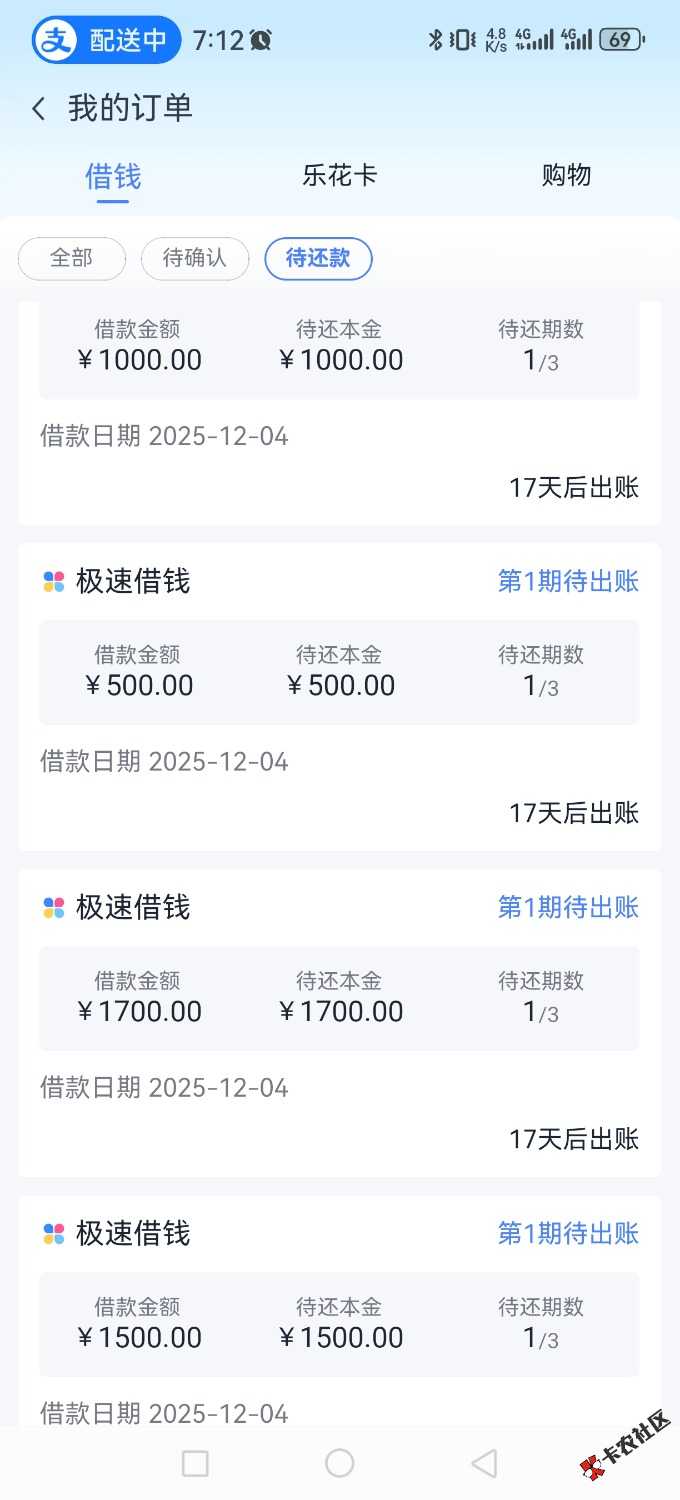
Task: Tap the colorful icon of the ¥1700.00 loan
Action: 53,908
